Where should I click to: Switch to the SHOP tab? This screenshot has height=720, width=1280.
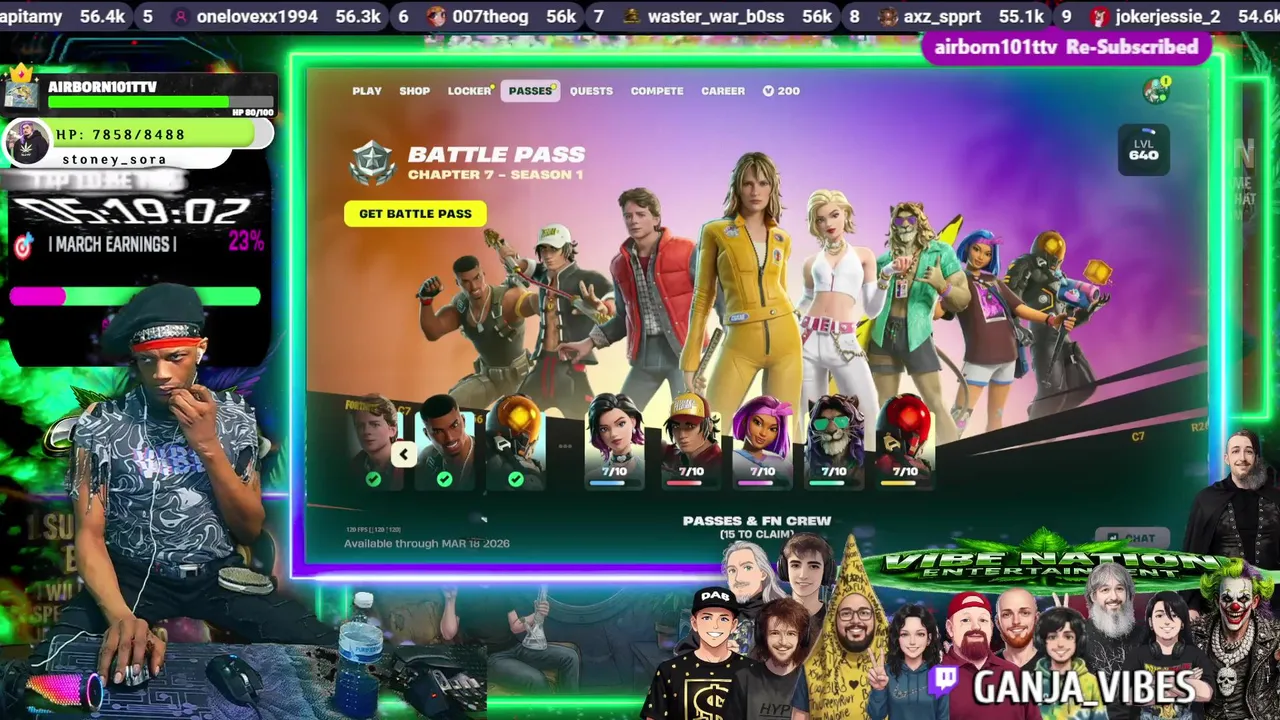(x=414, y=91)
